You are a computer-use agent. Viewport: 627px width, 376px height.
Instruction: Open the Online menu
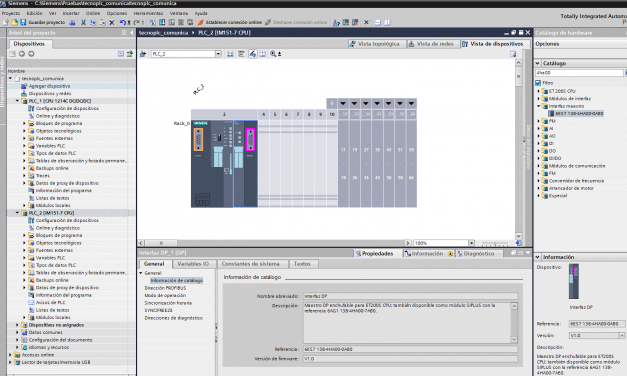click(x=93, y=13)
